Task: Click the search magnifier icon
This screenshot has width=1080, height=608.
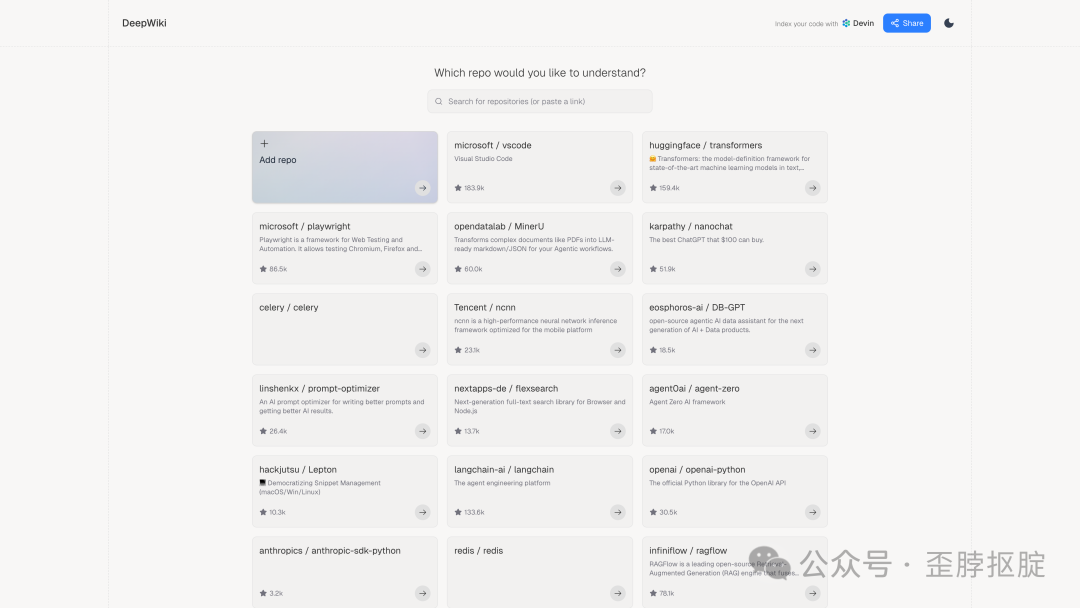Action: [439, 101]
